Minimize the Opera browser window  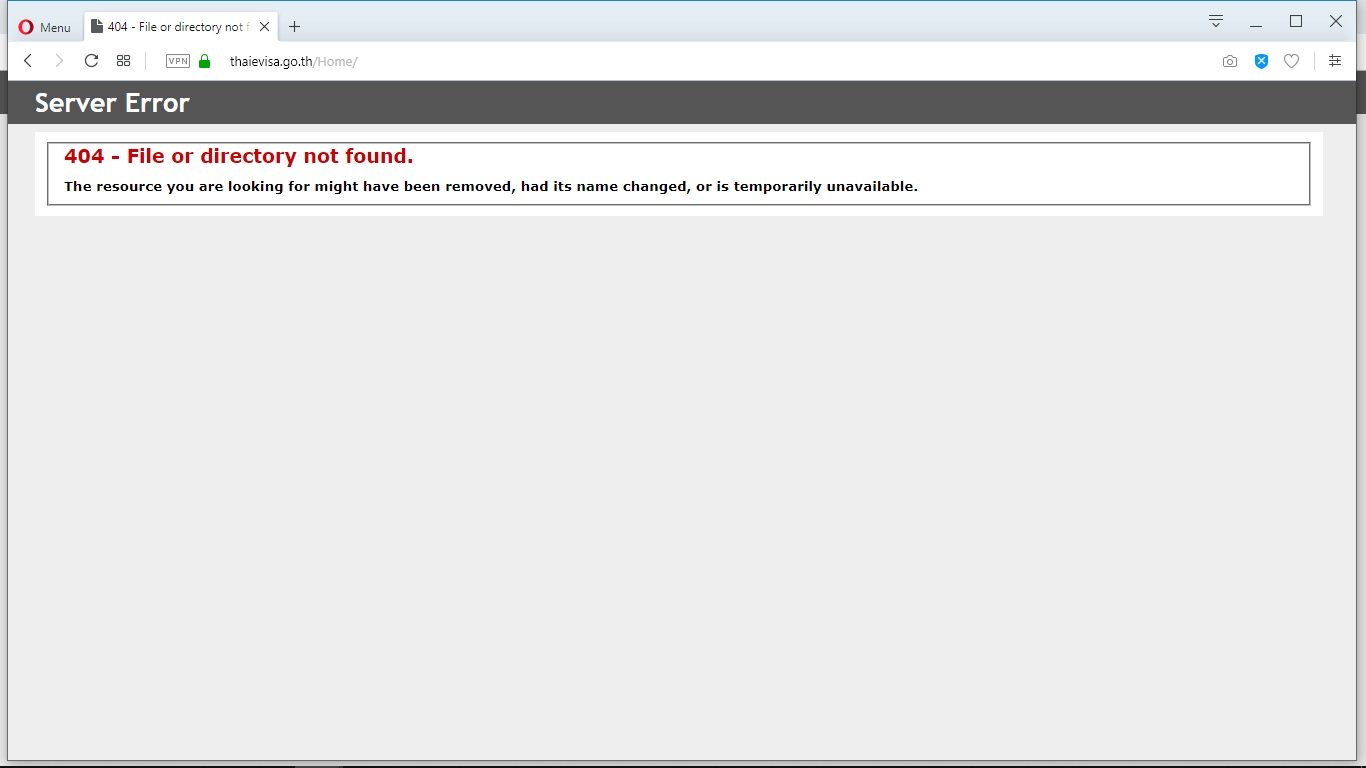pyautogui.click(x=1256, y=22)
